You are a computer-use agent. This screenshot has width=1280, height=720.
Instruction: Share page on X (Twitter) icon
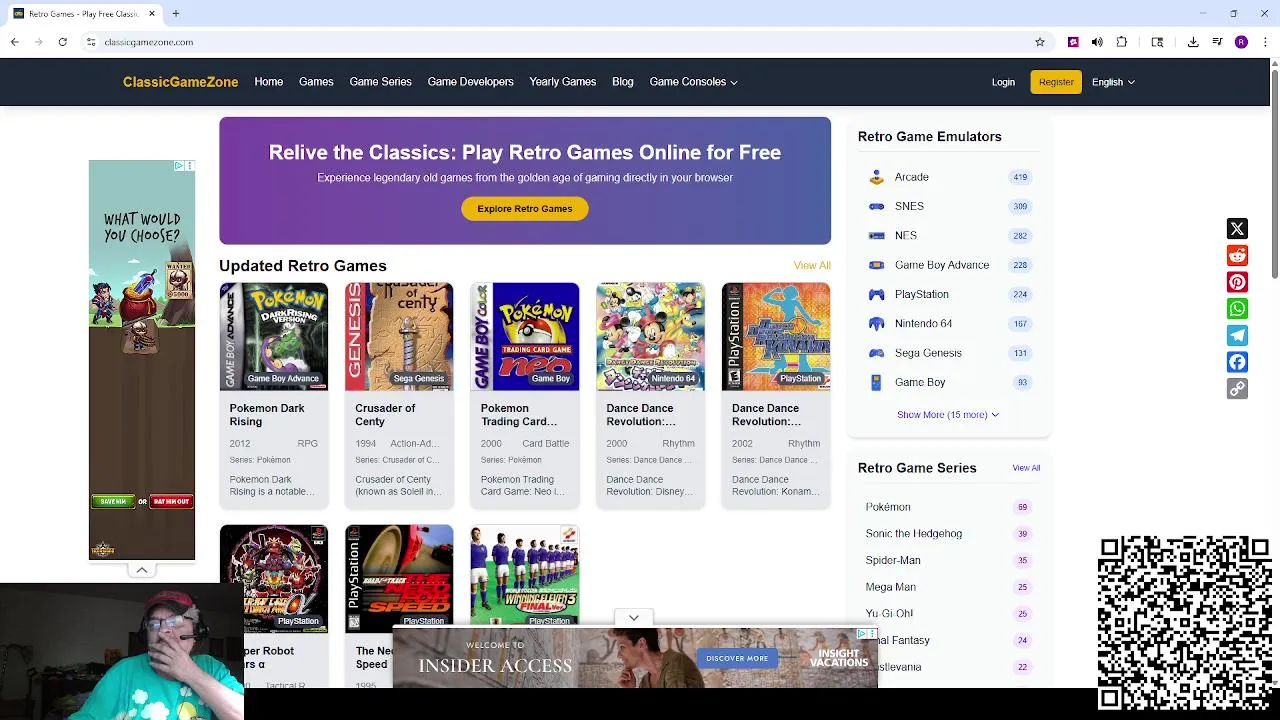[1237, 229]
